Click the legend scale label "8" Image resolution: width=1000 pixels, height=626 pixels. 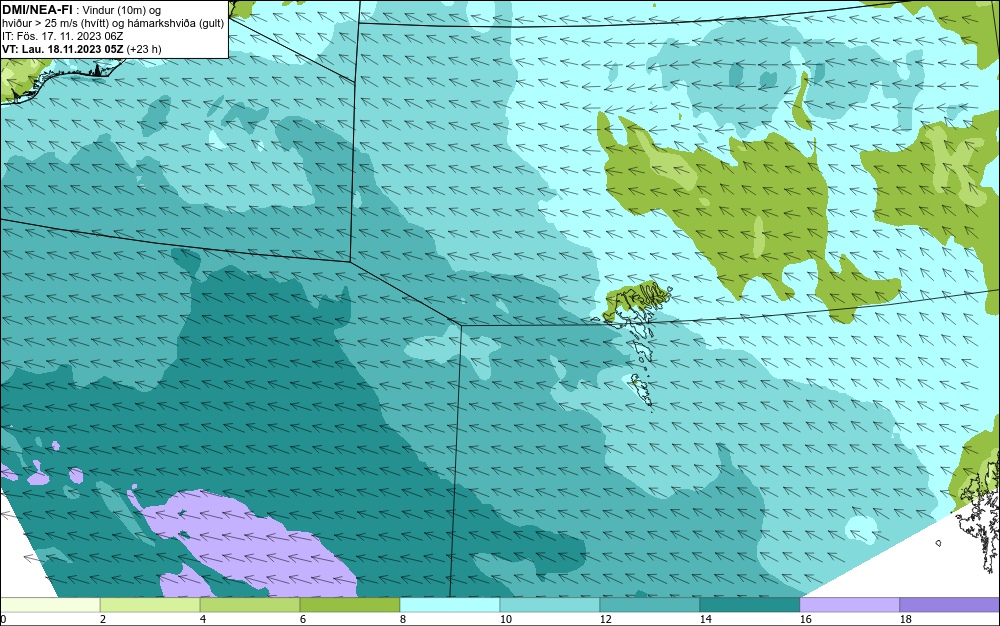pyautogui.click(x=403, y=619)
